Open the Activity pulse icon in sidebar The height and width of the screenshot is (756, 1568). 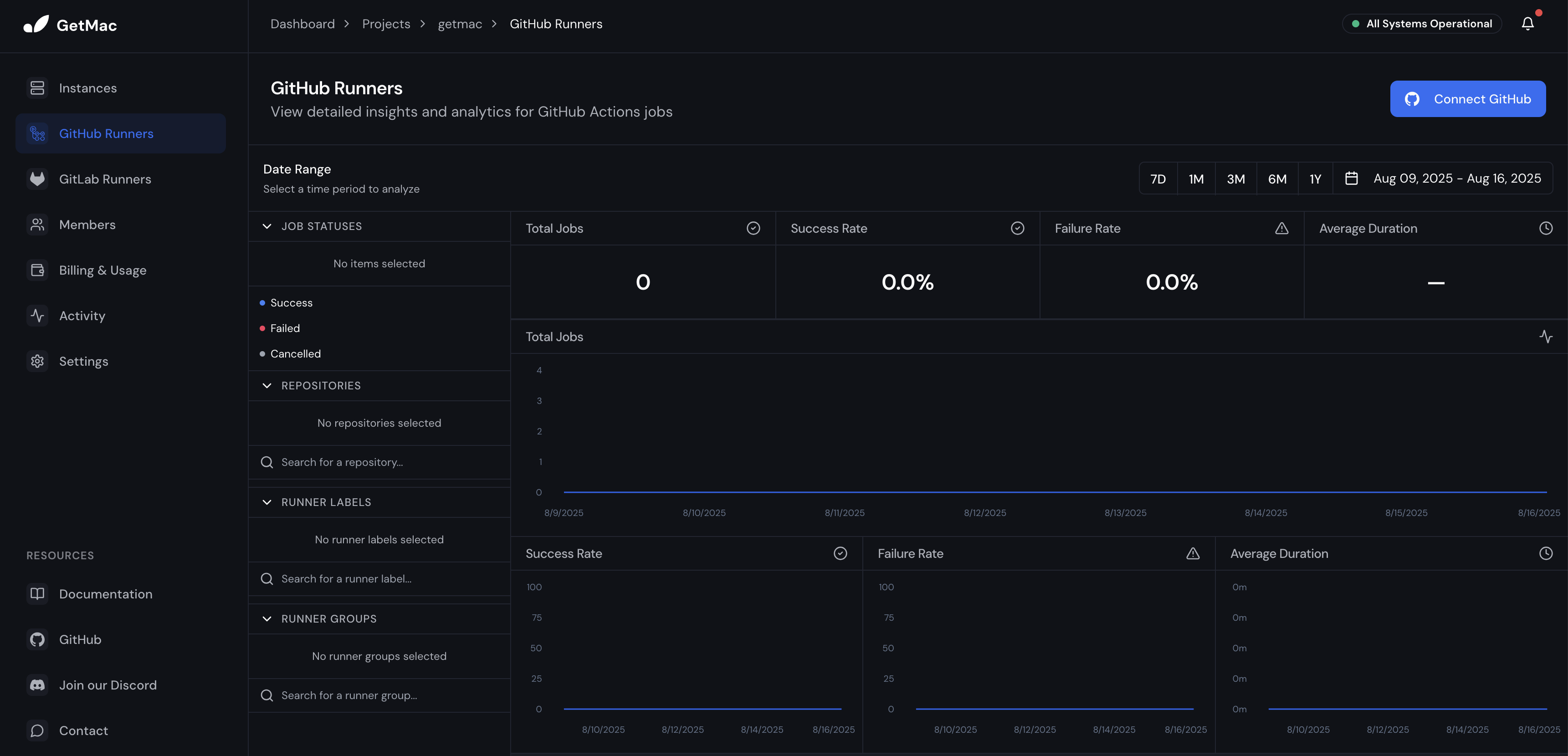[37, 315]
